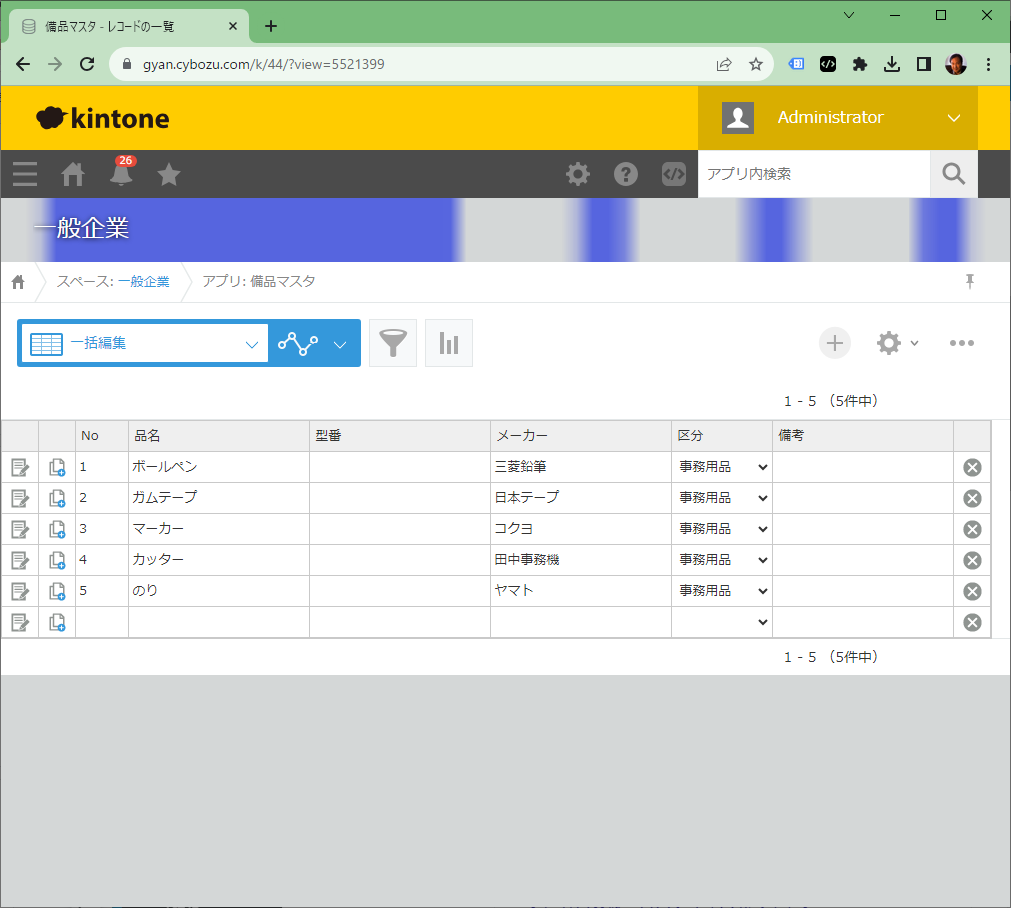Edit the 型番 cell for カッター
1011x908 pixels.
400,560
